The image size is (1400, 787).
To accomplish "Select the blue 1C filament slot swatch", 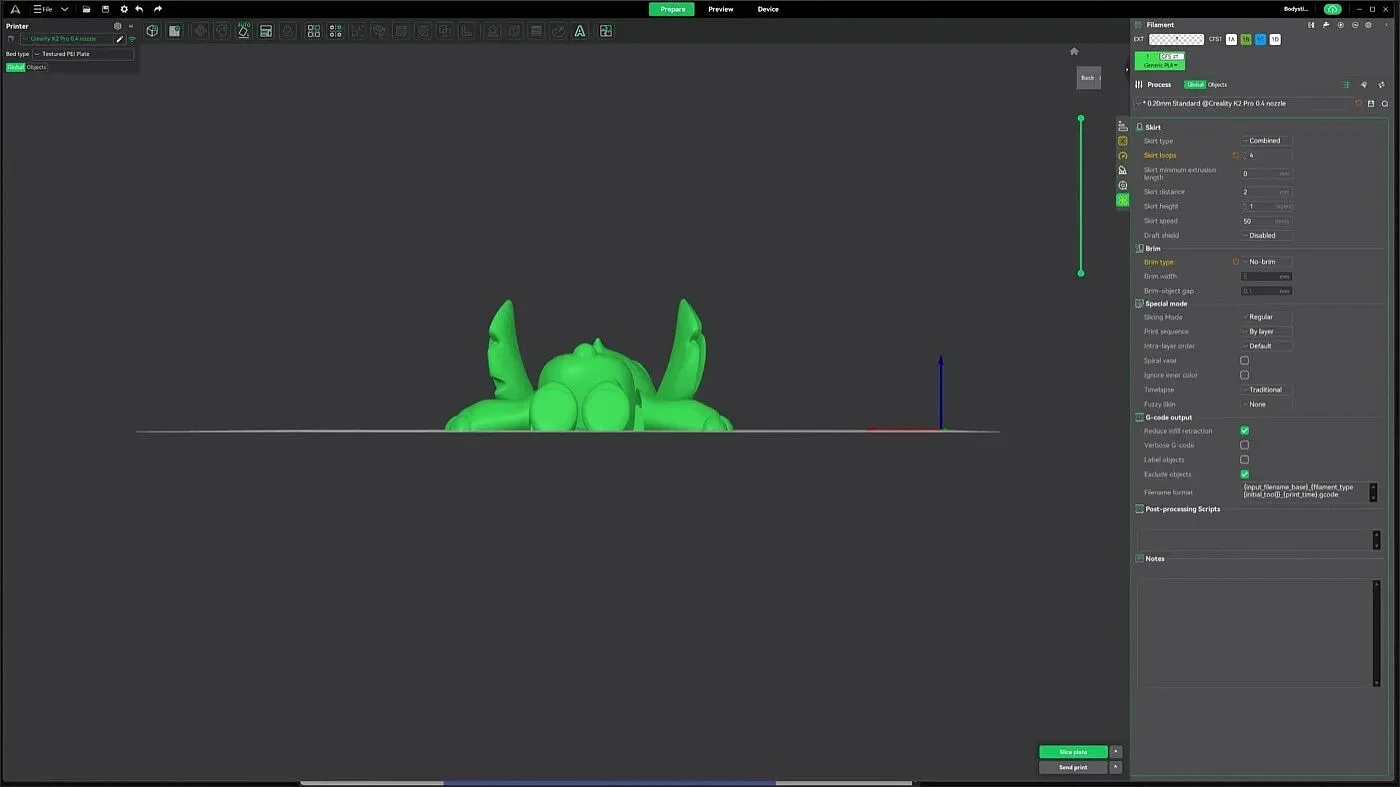I will tap(1260, 40).
